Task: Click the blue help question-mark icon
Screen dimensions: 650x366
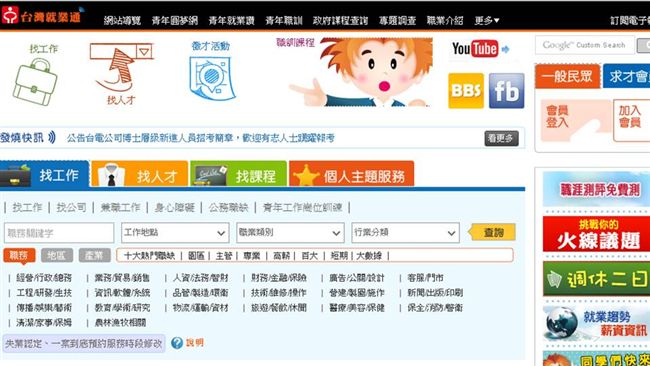Action: 177,343
